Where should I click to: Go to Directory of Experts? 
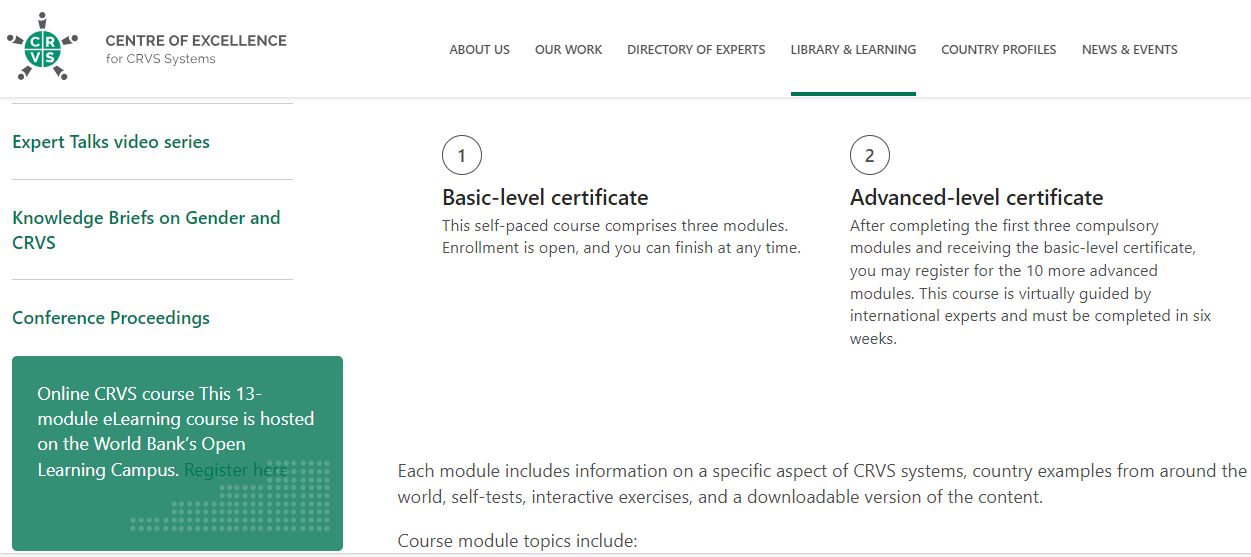696,50
